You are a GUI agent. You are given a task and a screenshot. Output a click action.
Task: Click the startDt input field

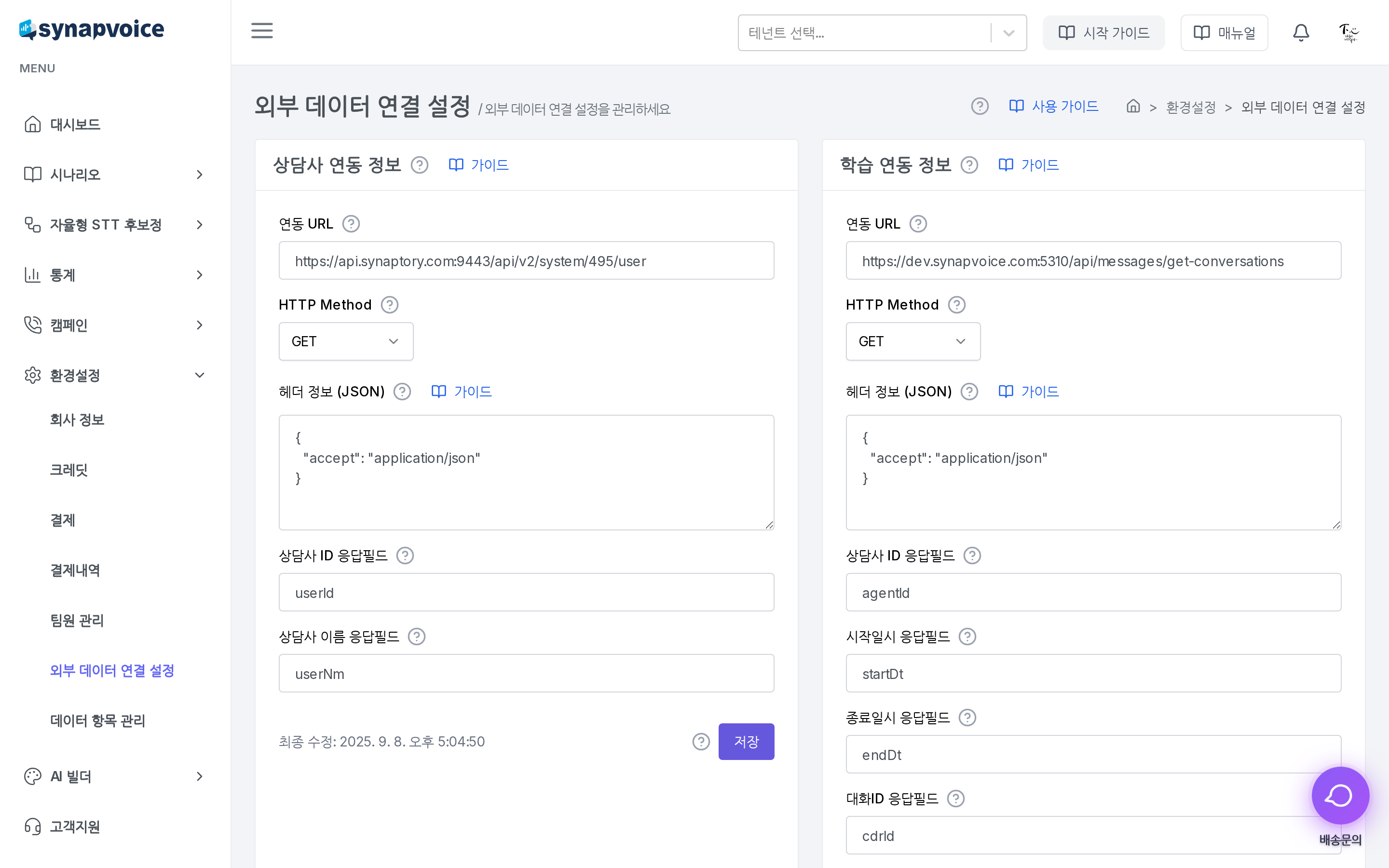pos(1093,673)
